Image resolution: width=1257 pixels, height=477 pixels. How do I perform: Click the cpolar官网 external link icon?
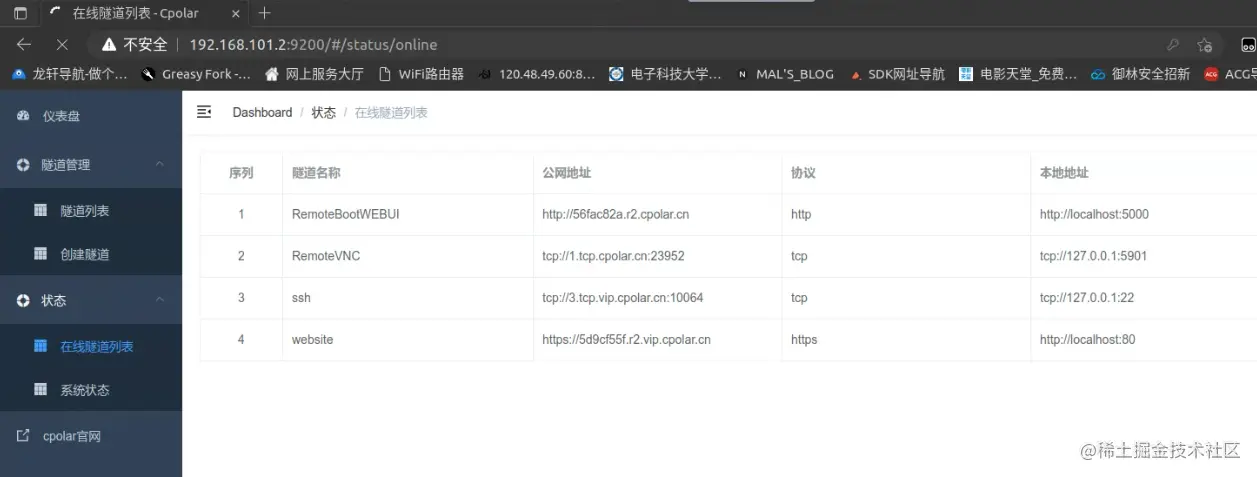coord(23,436)
